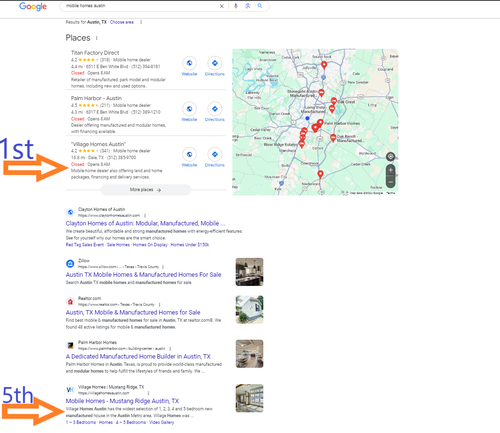Open the Realtor.com result house thumbnail
The height and width of the screenshot is (433, 500).
[x=249, y=310]
